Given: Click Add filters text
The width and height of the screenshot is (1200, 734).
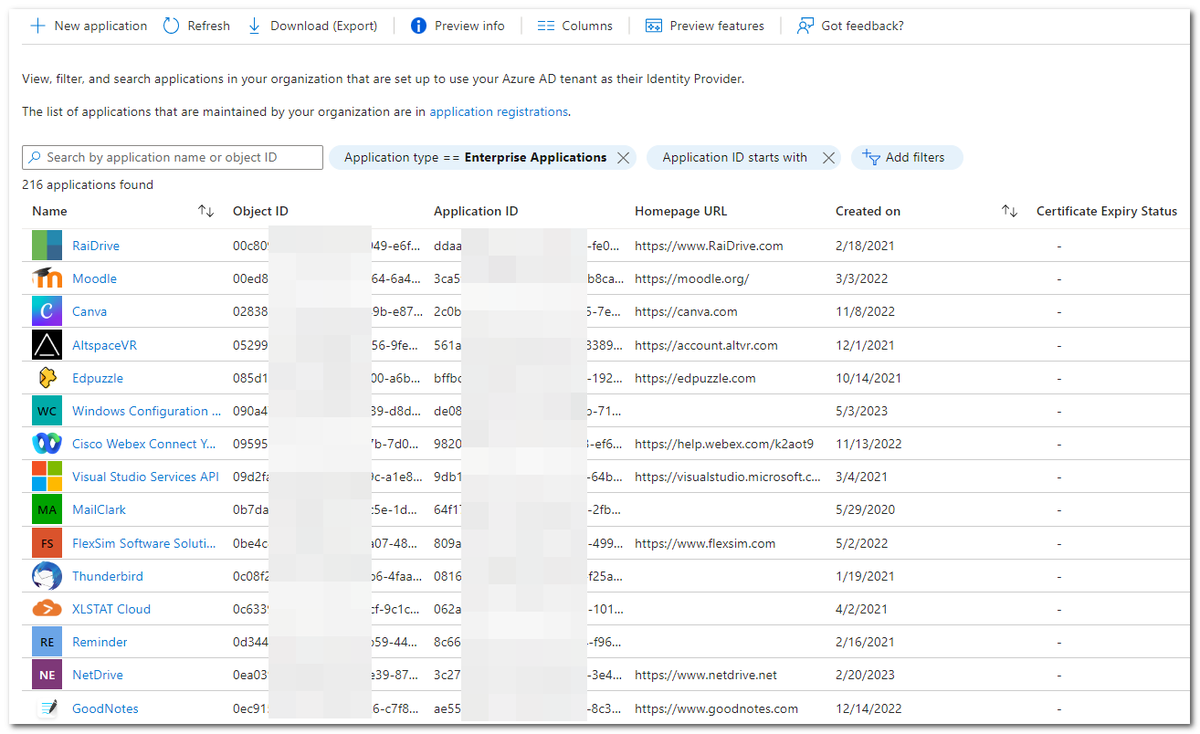Looking at the screenshot, I should click(915, 158).
